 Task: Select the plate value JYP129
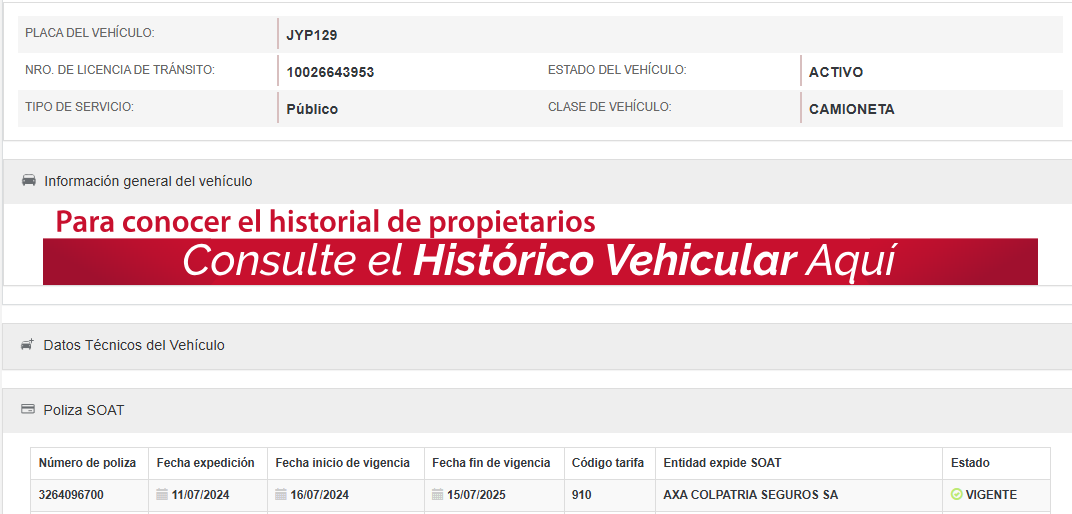312,35
